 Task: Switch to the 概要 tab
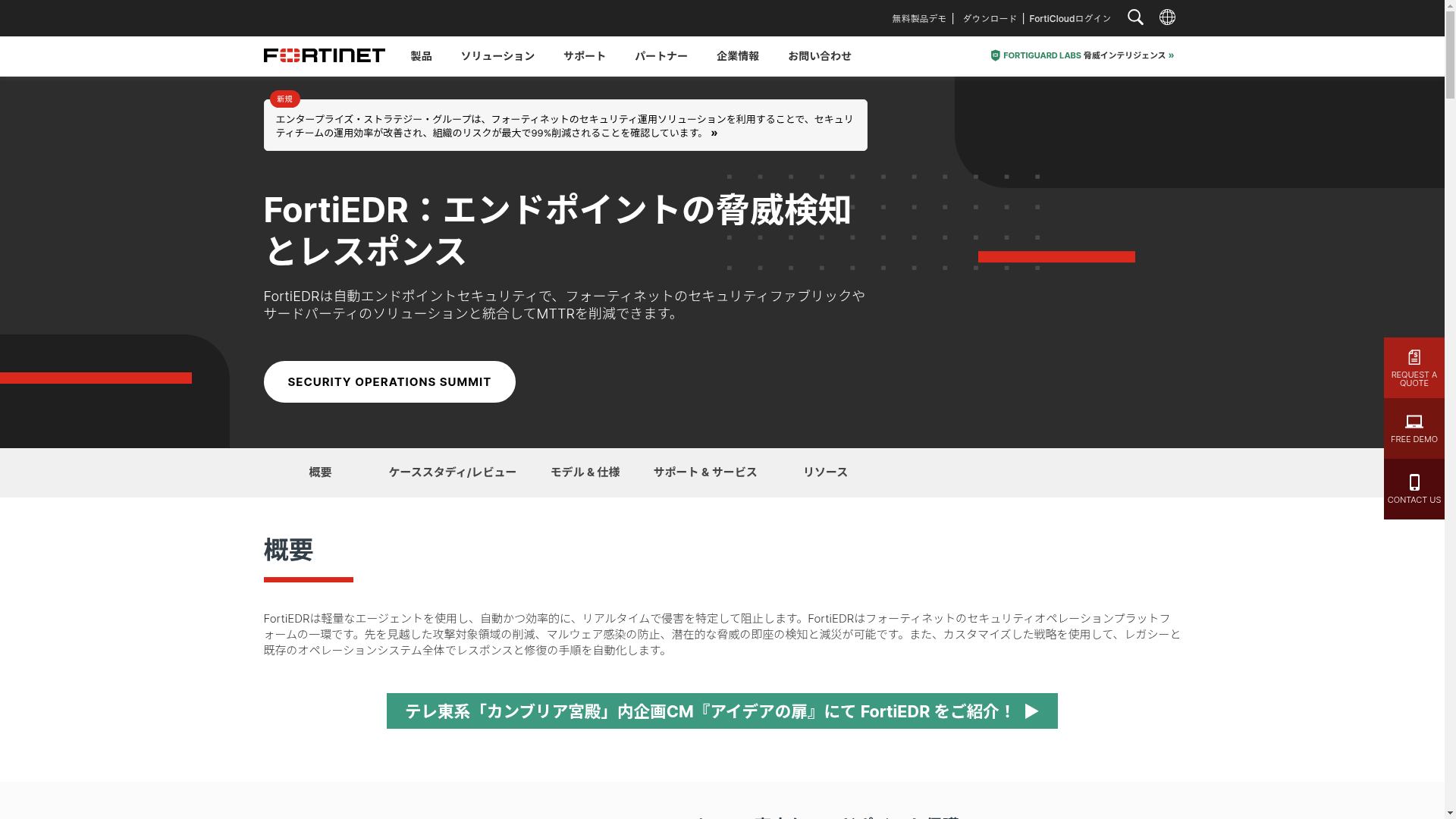[x=320, y=472]
